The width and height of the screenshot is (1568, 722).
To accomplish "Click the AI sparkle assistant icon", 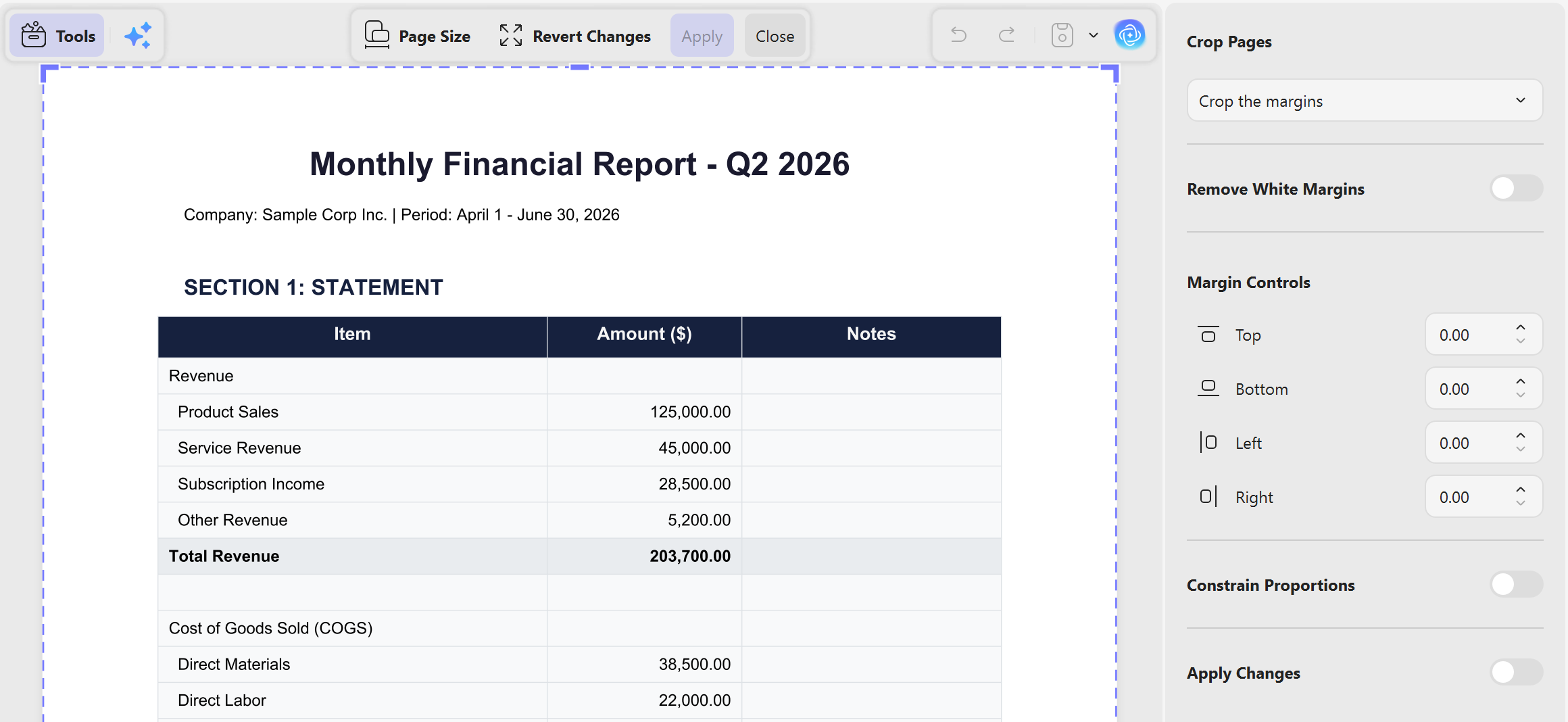I will pyautogui.click(x=138, y=36).
